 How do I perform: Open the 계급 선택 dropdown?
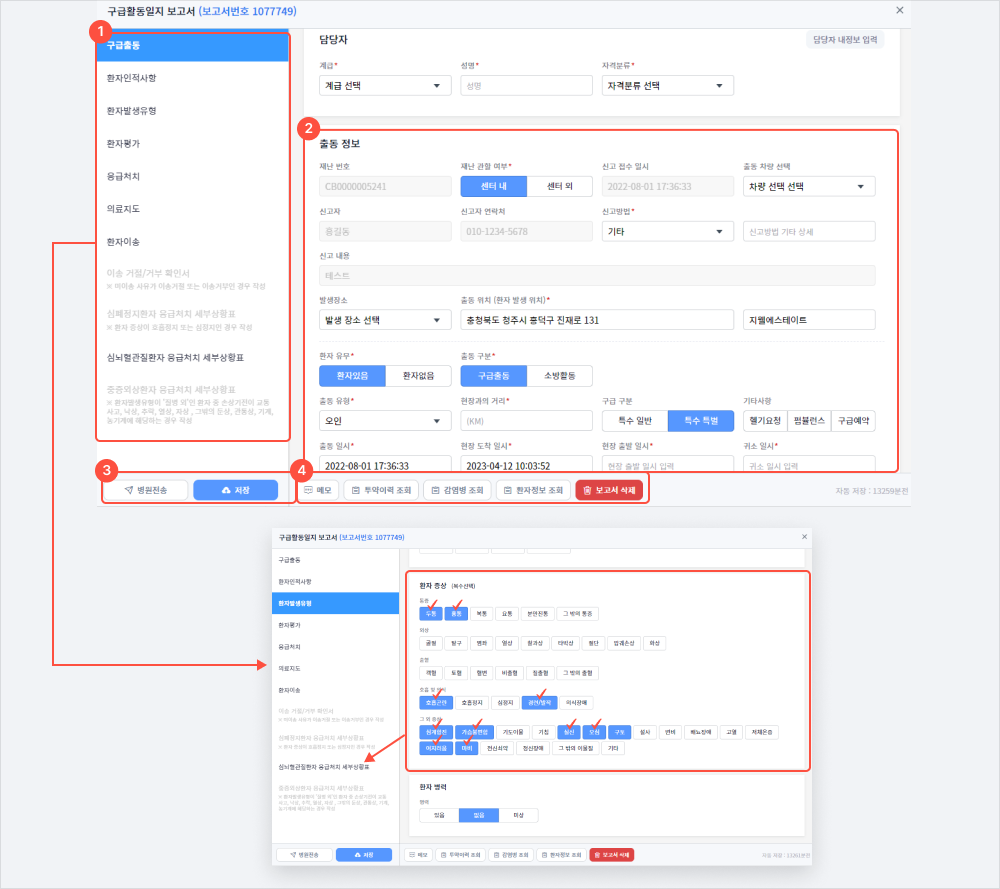[385, 85]
